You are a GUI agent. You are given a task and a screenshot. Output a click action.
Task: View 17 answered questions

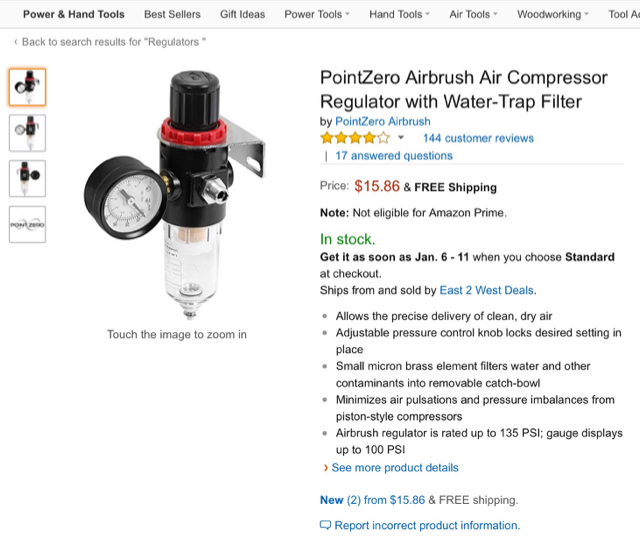pyautogui.click(x=394, y=156)
